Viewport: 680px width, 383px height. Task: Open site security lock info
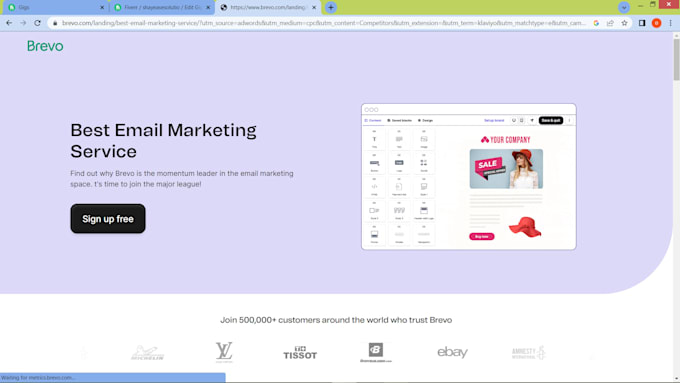point(55,23)
